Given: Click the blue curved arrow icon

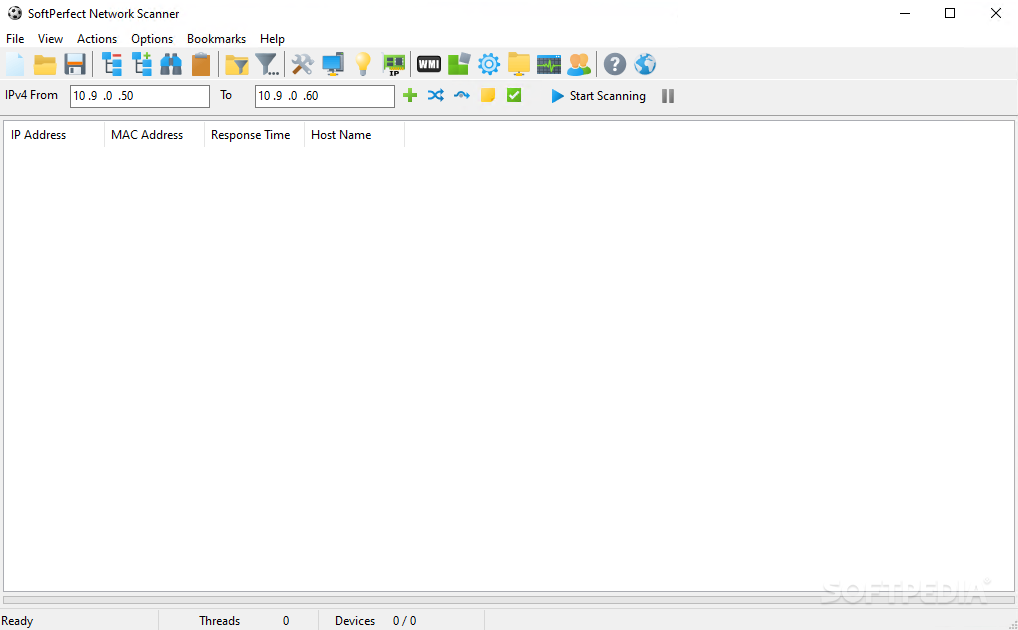Looking at the screenshot, I should coord(462,95).
